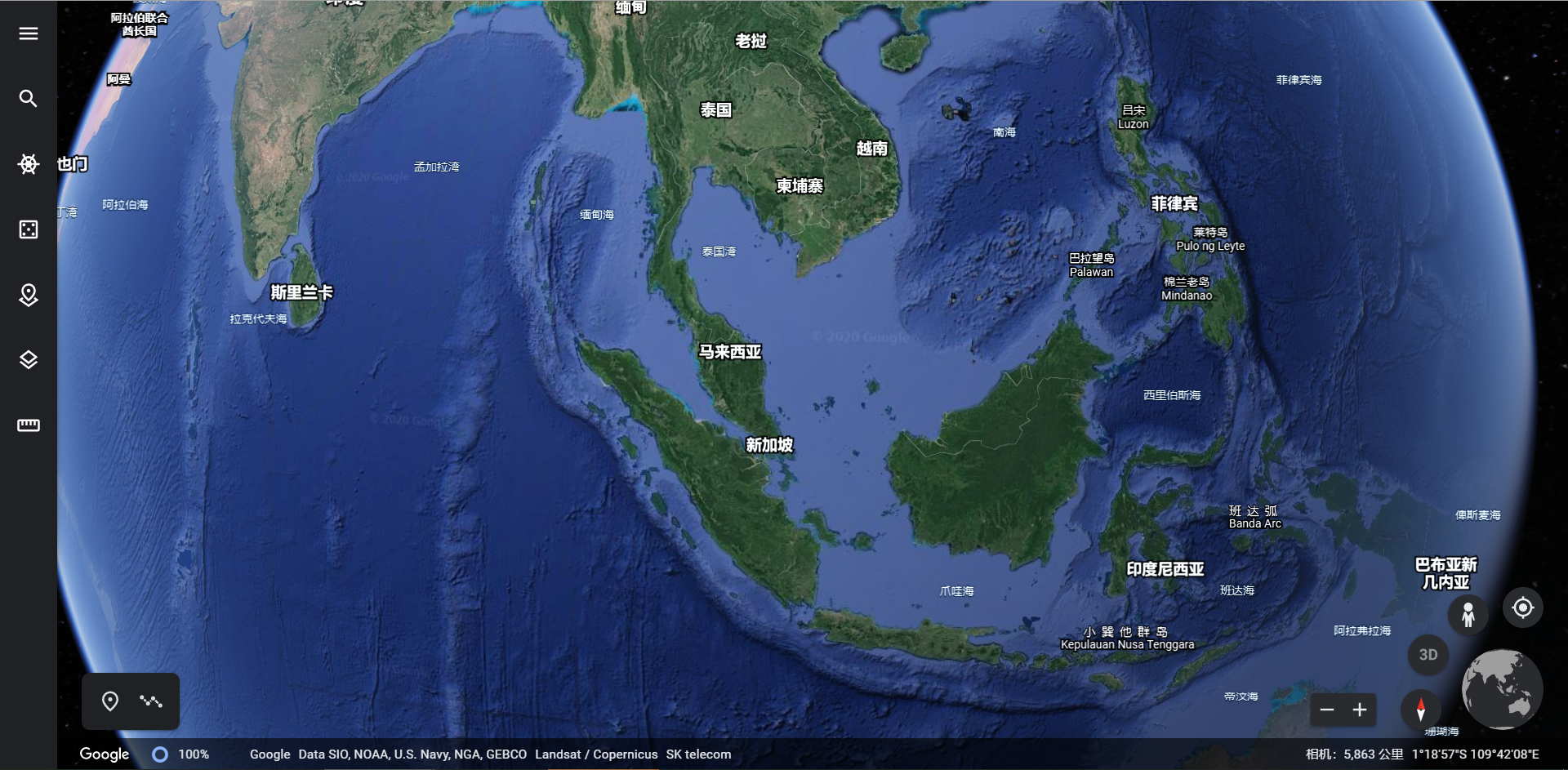Click the 柬埔寨 country label

coord(800,186)
